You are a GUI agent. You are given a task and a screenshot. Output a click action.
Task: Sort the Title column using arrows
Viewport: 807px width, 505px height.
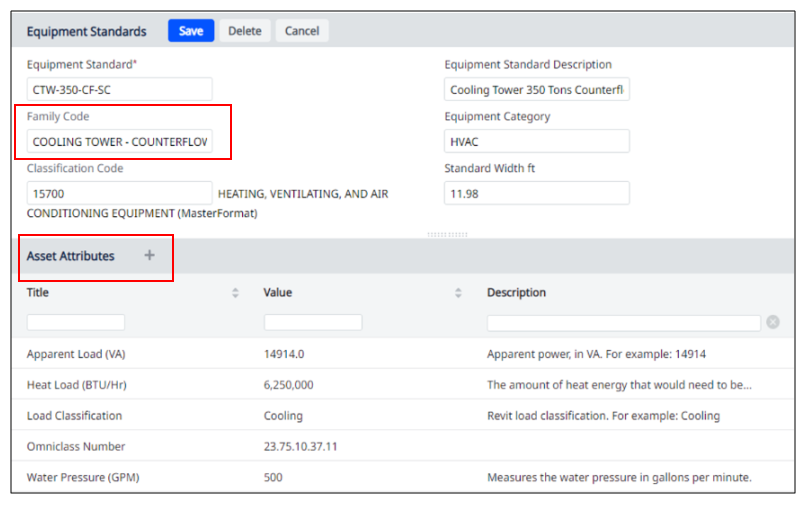(x=235, y=293)
